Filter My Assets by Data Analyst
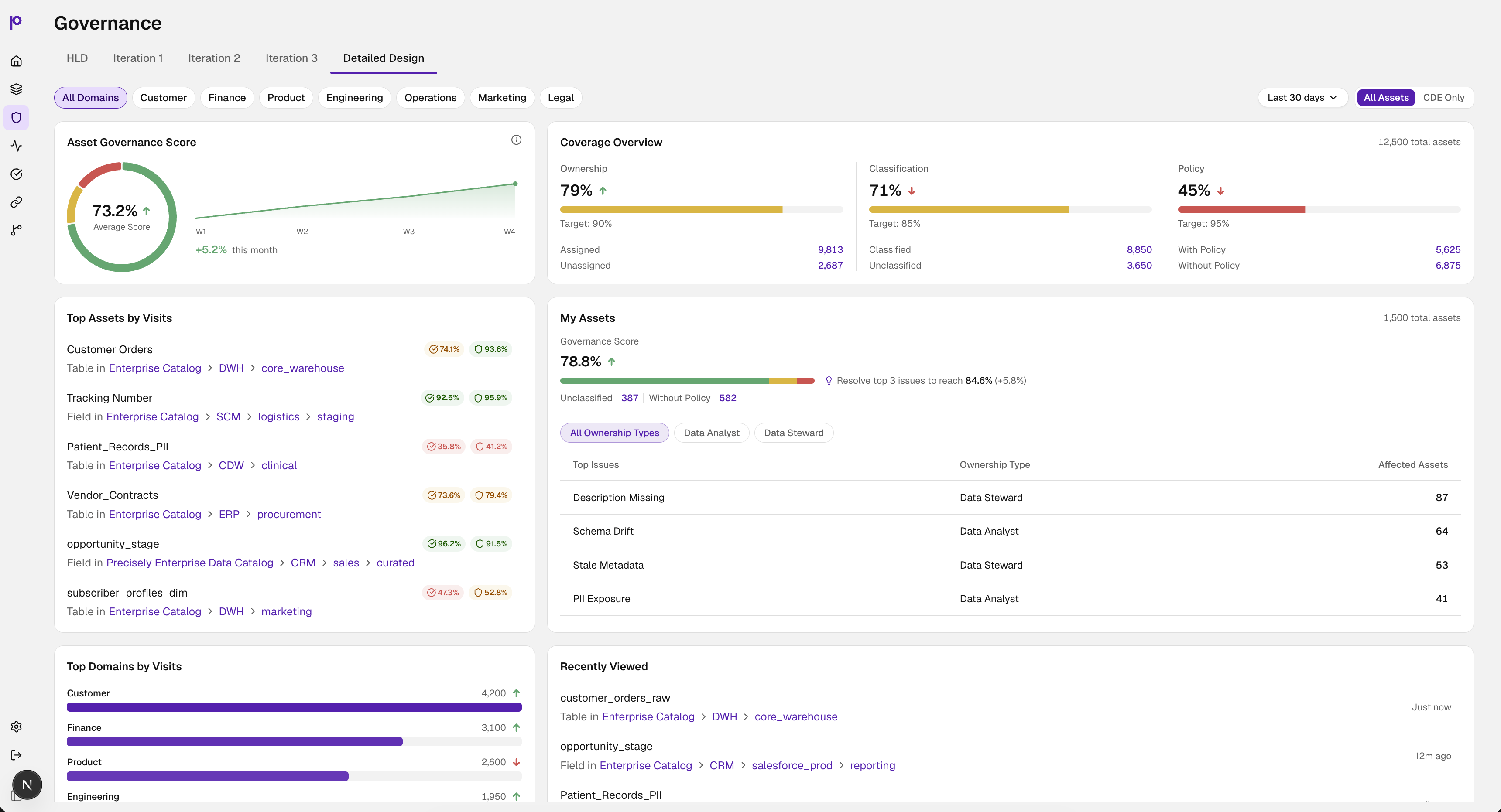 (712, 433)
